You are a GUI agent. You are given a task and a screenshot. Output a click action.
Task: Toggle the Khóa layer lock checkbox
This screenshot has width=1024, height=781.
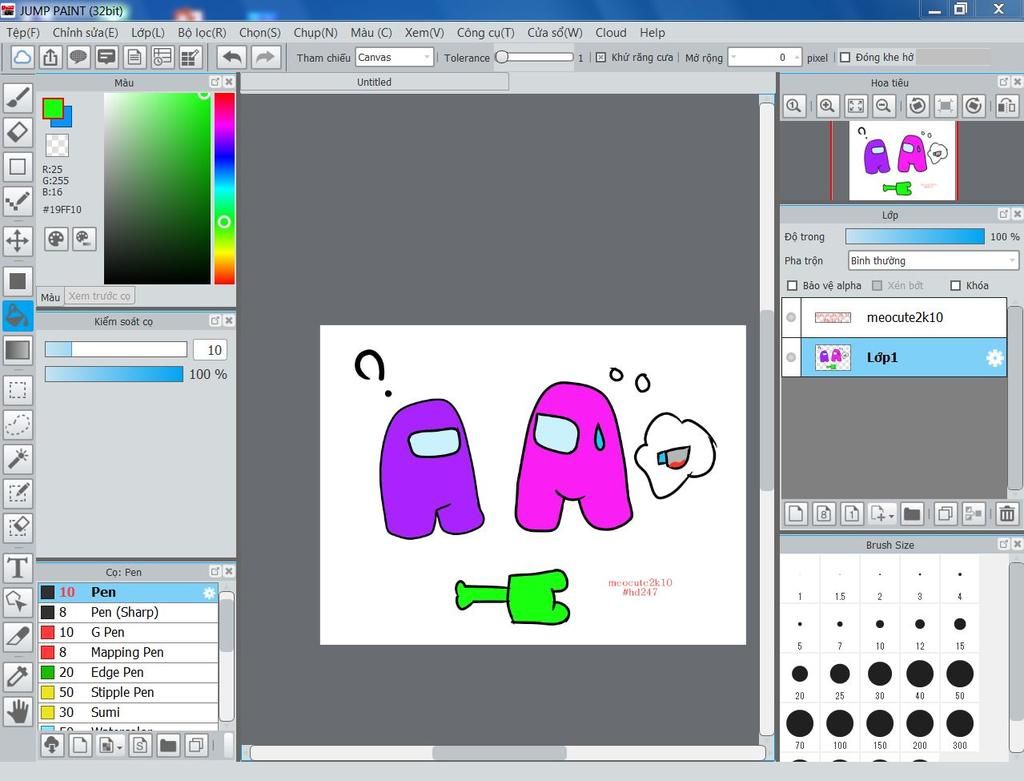[x=955, y=285]
